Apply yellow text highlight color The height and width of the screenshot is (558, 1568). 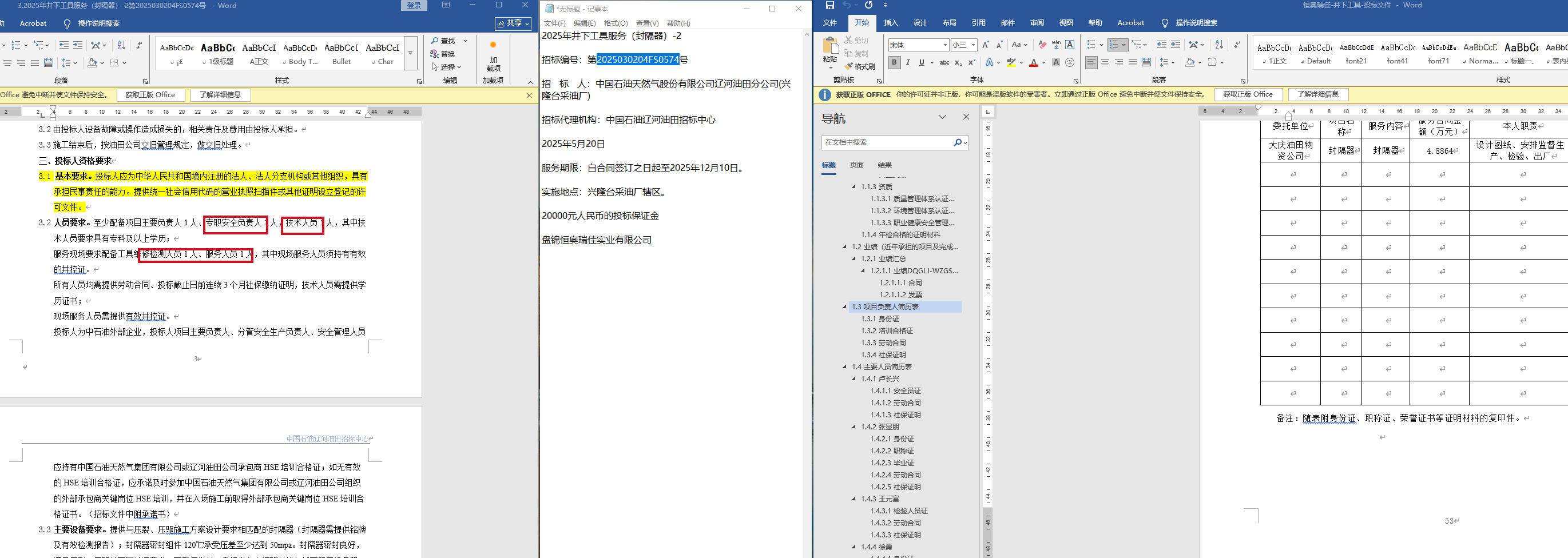(x=1011, y=63)
